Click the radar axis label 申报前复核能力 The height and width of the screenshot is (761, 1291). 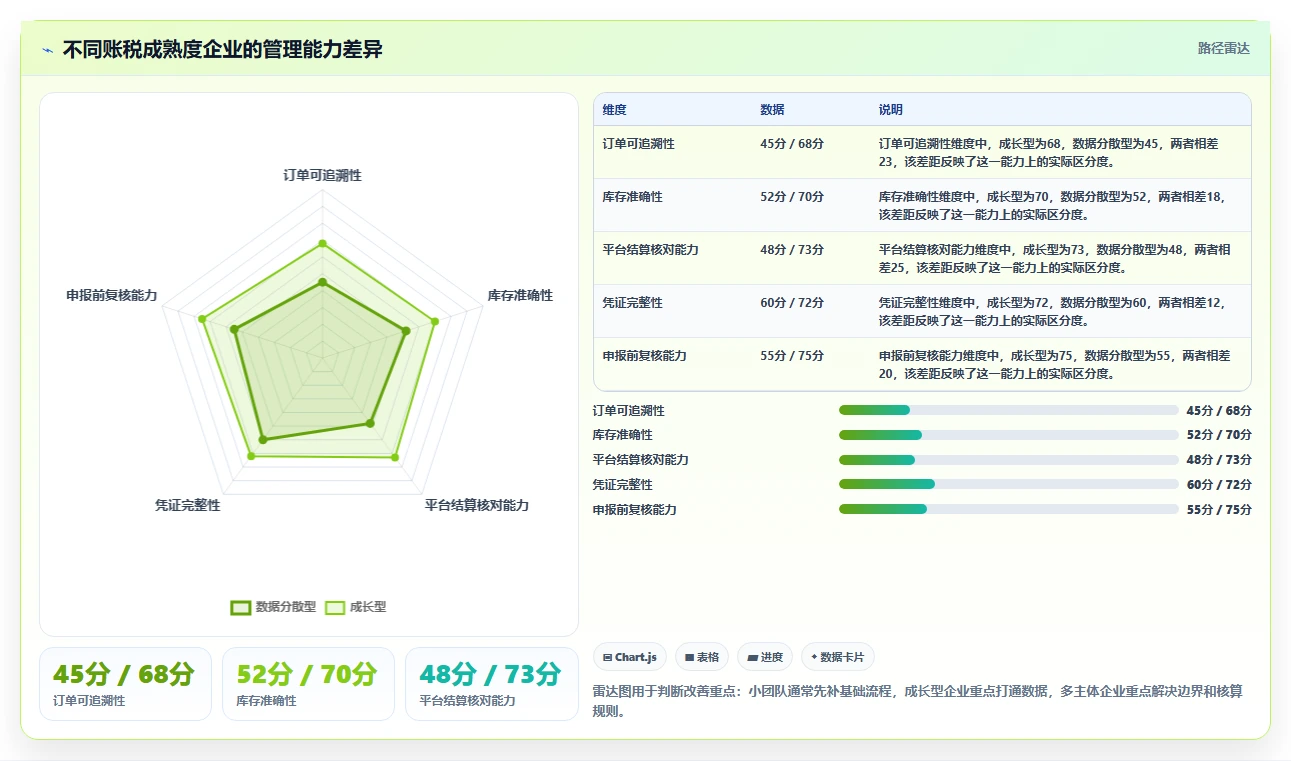(x=112, y=295)
